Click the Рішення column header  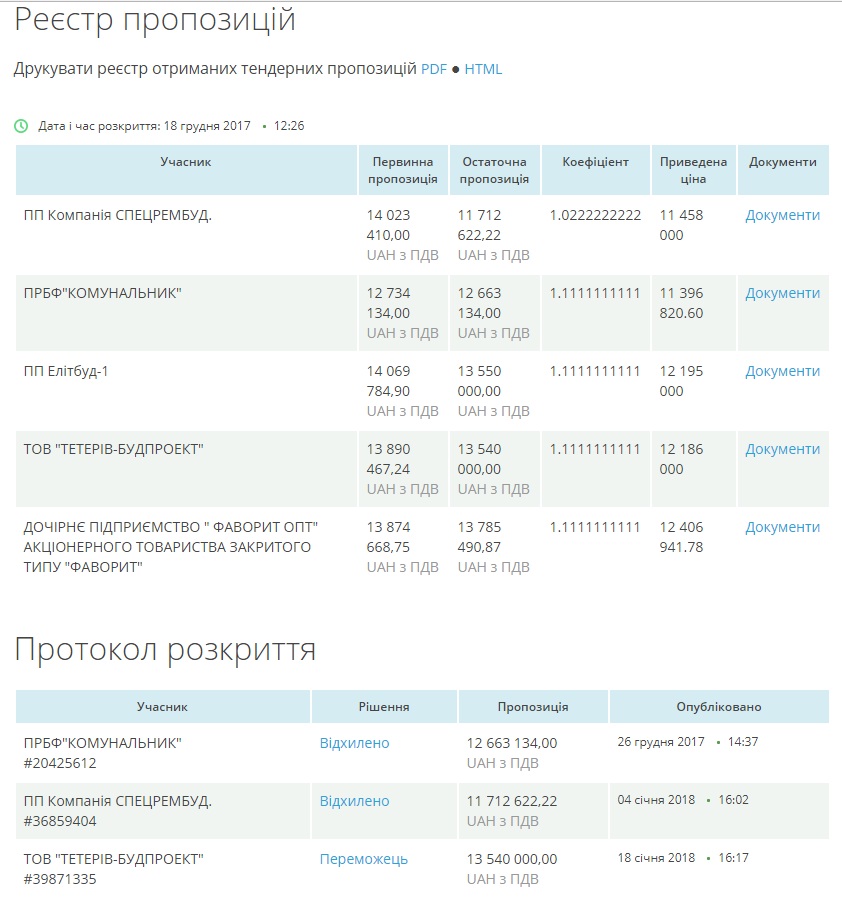click(384, 707)
